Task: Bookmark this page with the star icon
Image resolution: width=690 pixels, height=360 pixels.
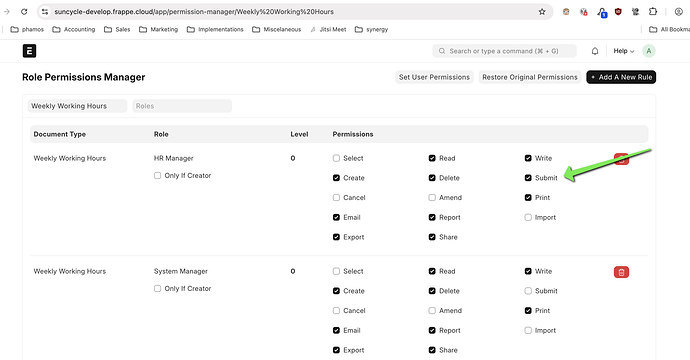Action: point(542,12)
